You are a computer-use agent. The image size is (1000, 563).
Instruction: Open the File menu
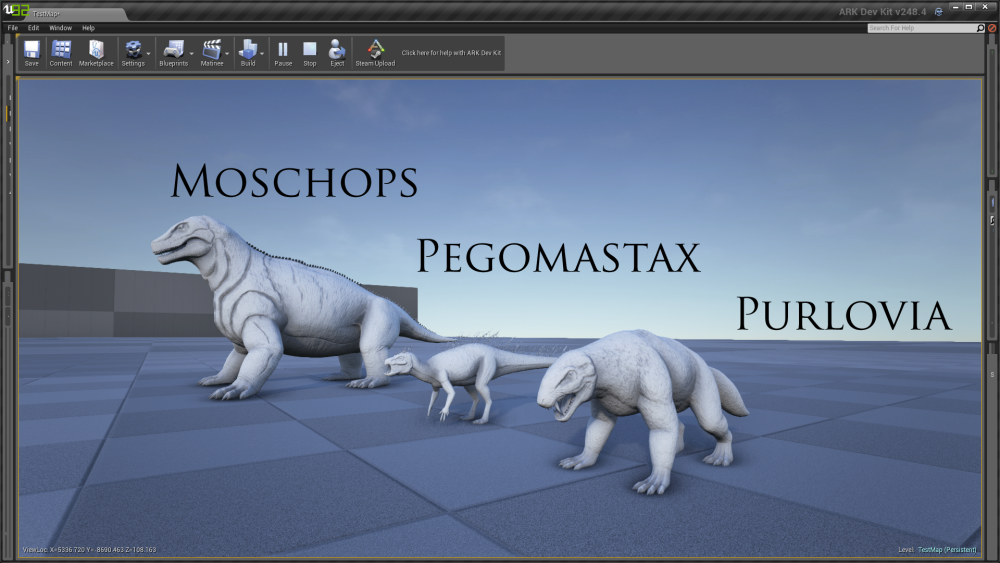pyautogui.click(x=13, y=28)
